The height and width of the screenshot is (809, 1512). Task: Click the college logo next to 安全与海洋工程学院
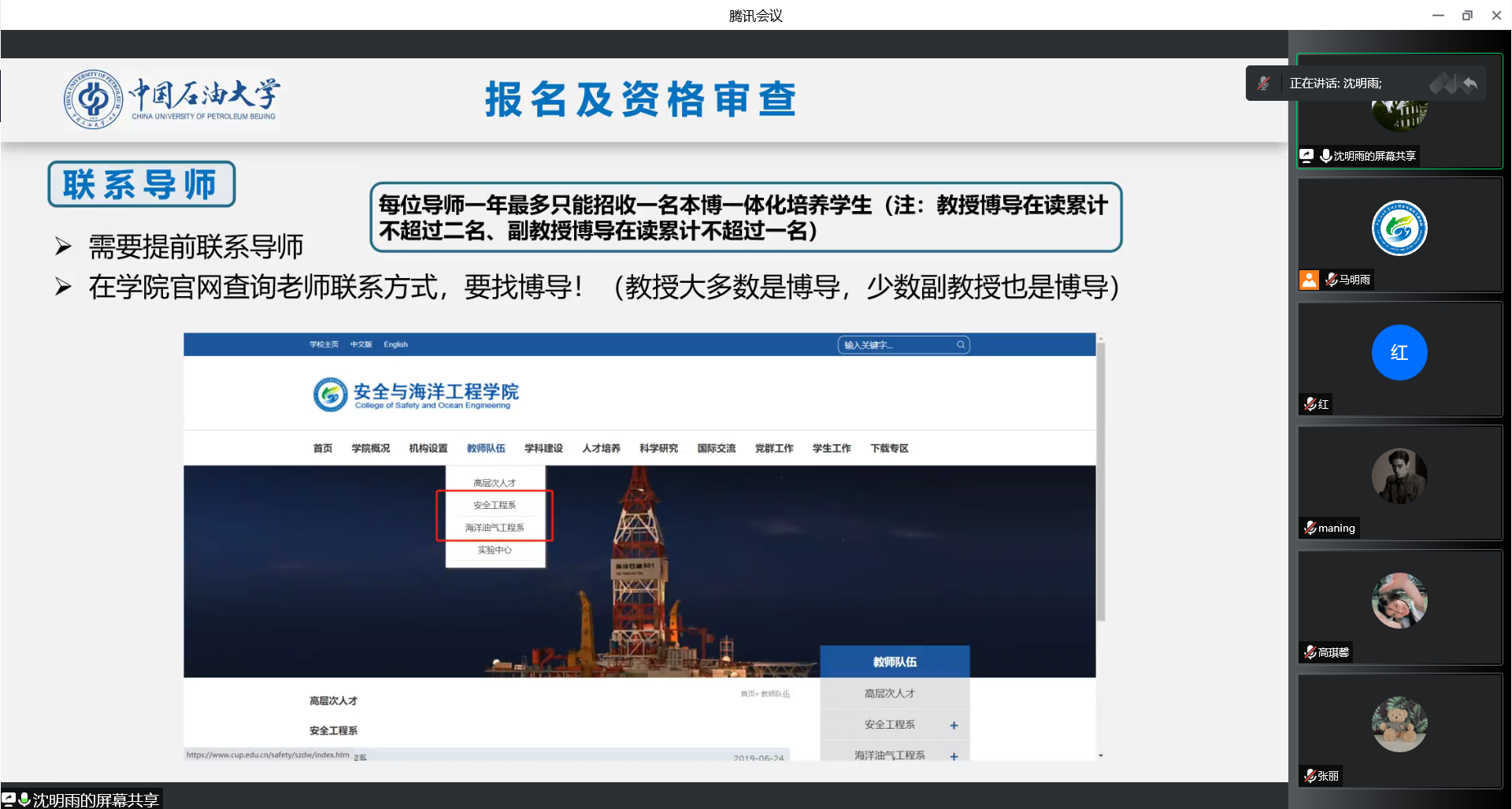[x=330, y=395]
